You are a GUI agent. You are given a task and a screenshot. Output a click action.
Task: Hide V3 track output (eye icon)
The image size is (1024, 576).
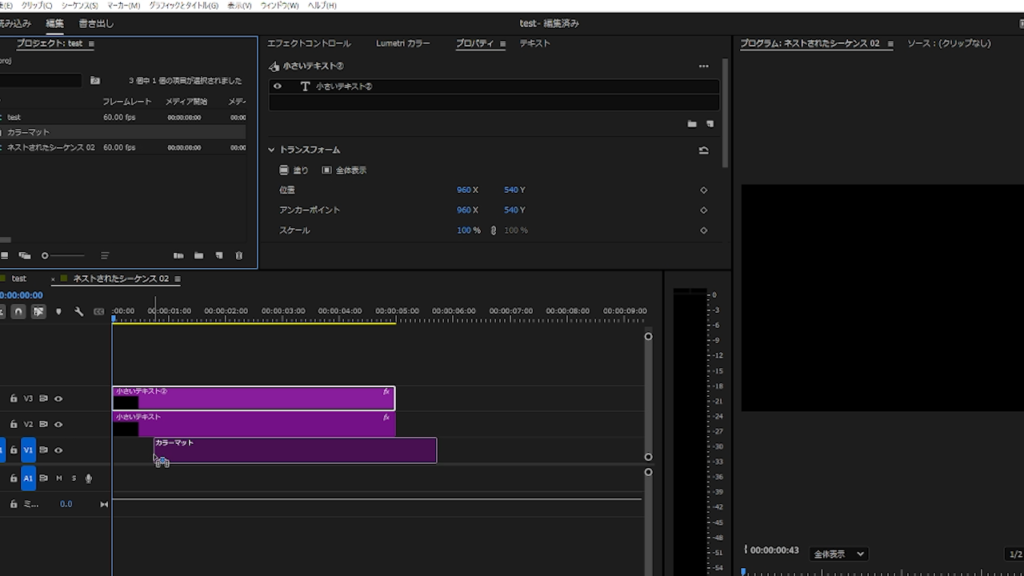[58, 398]
